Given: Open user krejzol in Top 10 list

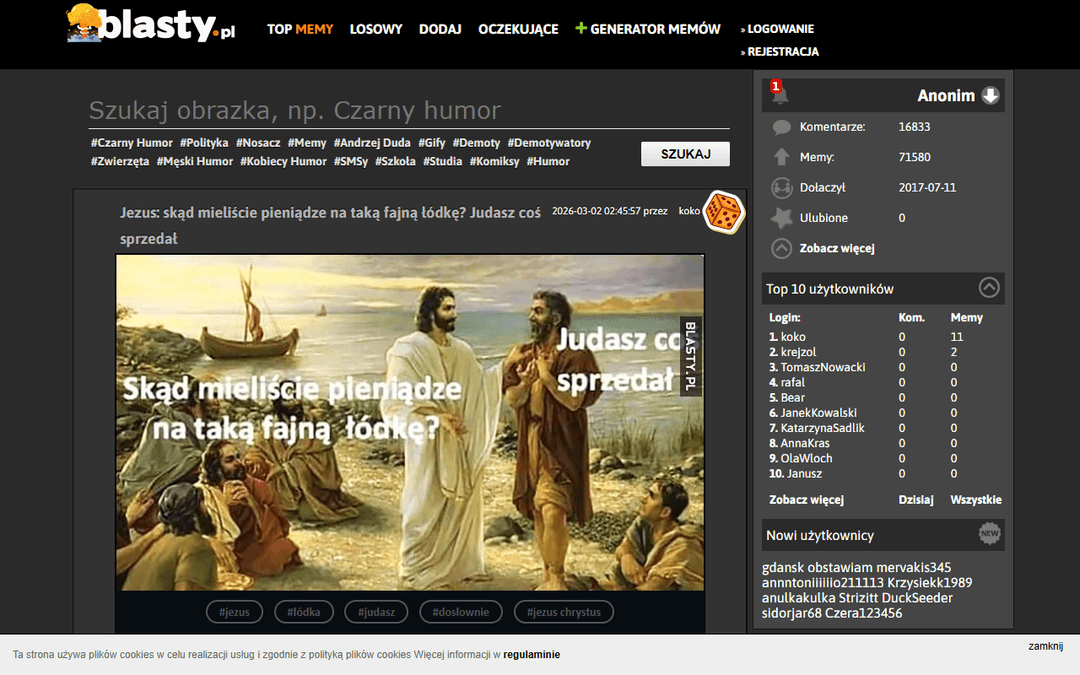Looking at the screenshot, I should (798, 352).
